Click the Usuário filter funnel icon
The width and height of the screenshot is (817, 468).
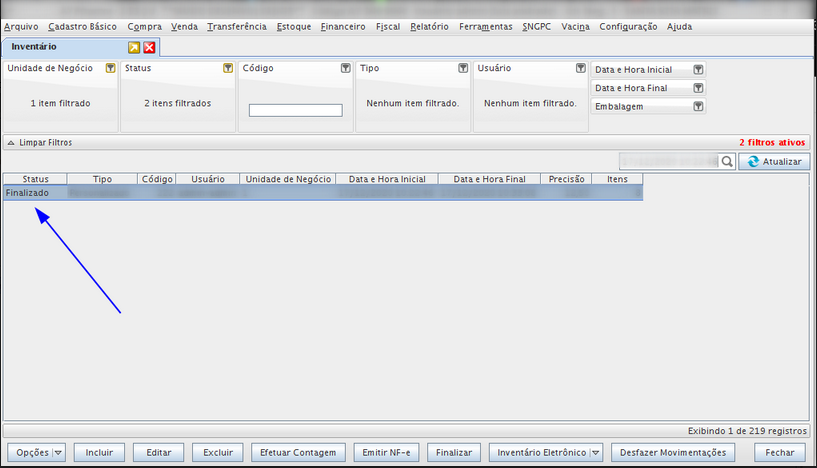580,68
